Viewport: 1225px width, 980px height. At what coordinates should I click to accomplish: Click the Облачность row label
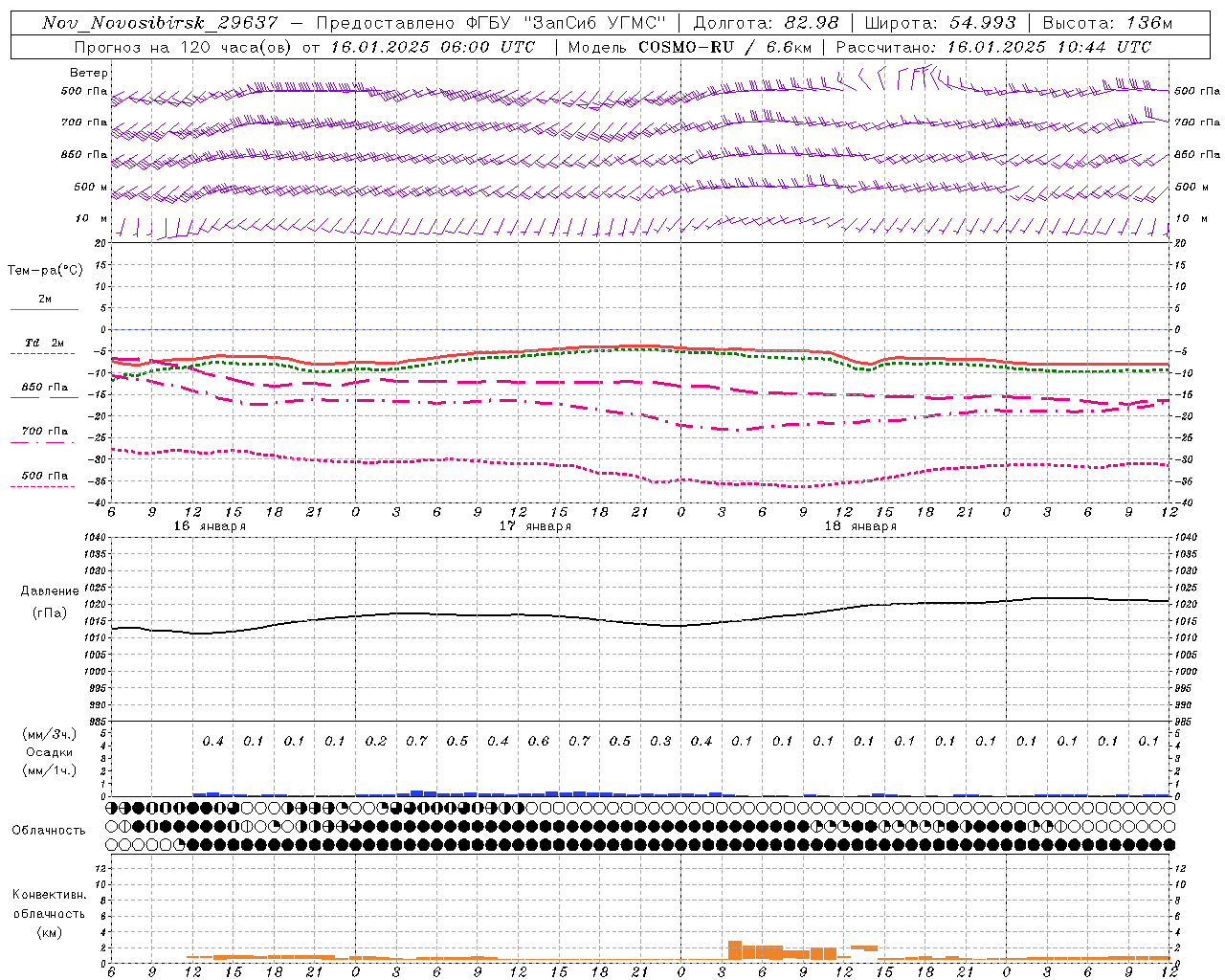[x=49, y=831]
